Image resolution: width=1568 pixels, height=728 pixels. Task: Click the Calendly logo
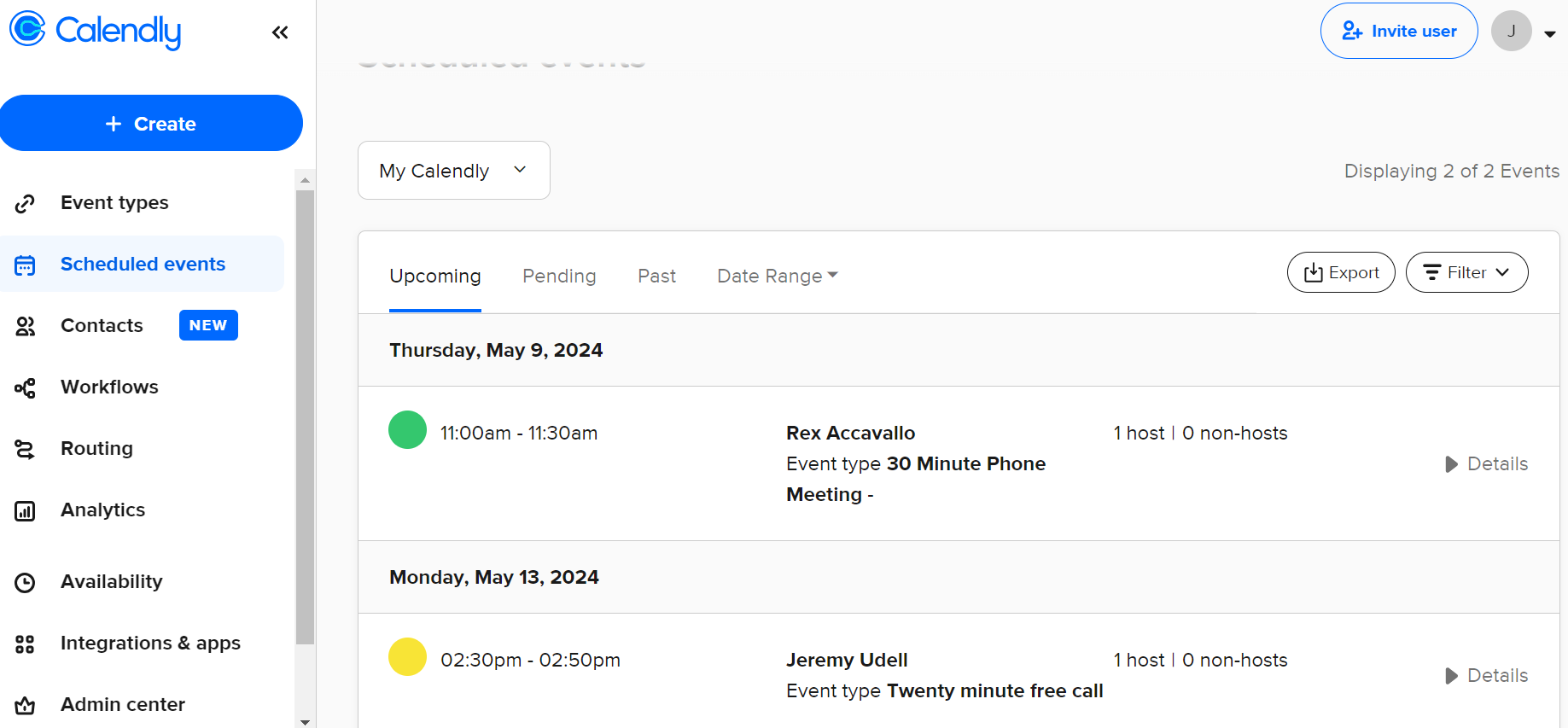tap(96, 30)
